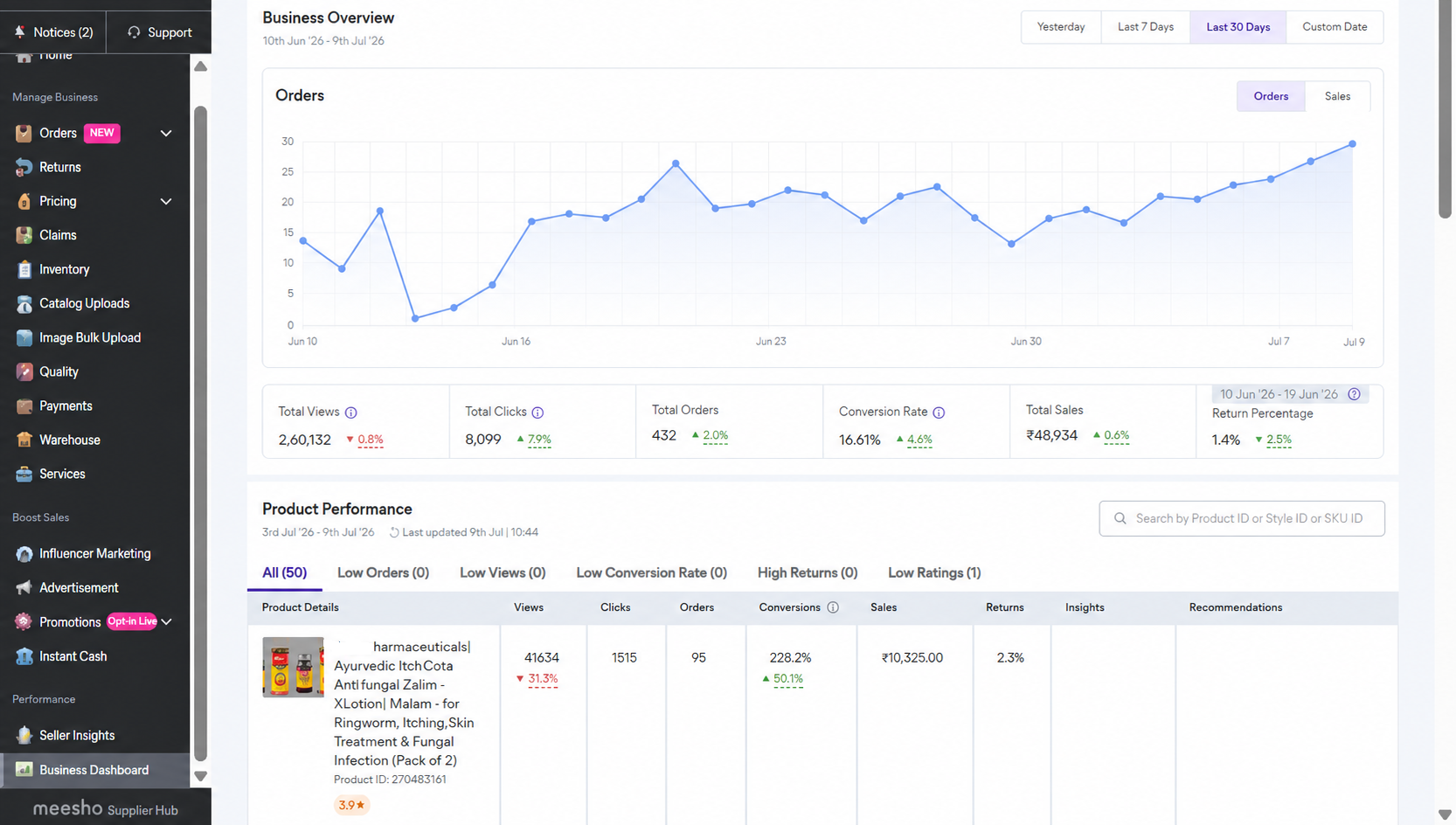Click Conversion Rate info icon
The image size is (1456, 825).
tap(939, 412)
